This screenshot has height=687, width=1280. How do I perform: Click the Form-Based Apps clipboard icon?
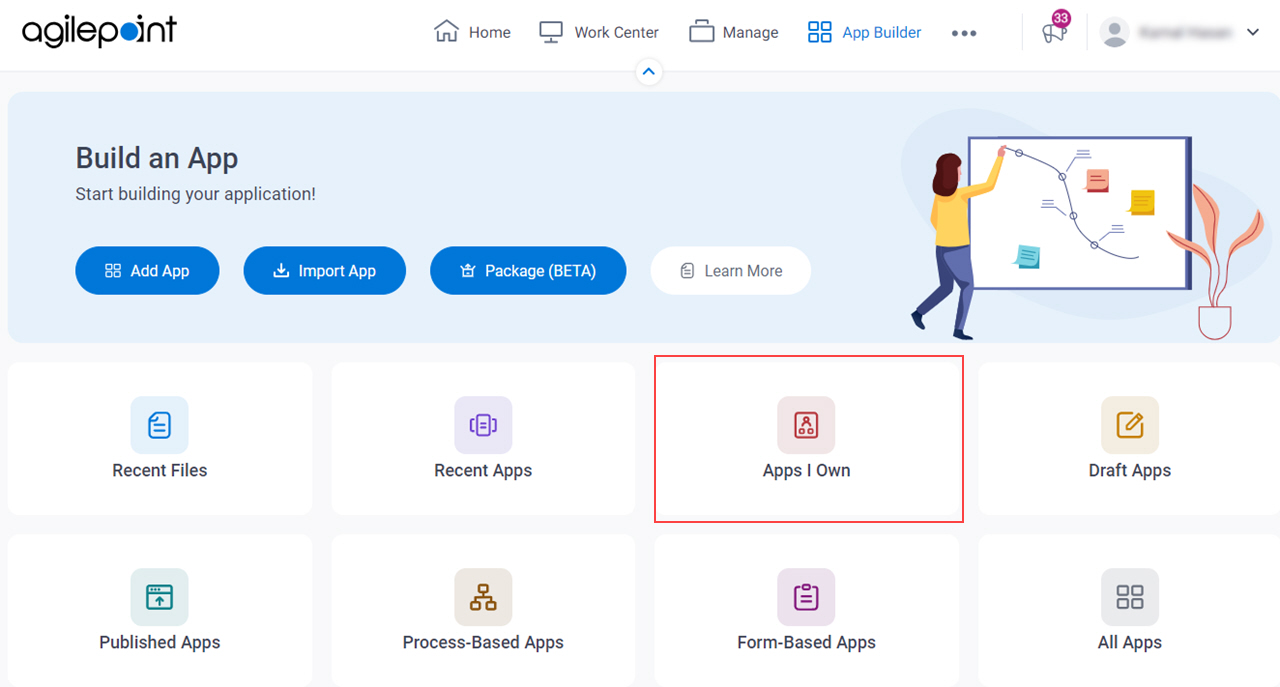tap(806, 597)
